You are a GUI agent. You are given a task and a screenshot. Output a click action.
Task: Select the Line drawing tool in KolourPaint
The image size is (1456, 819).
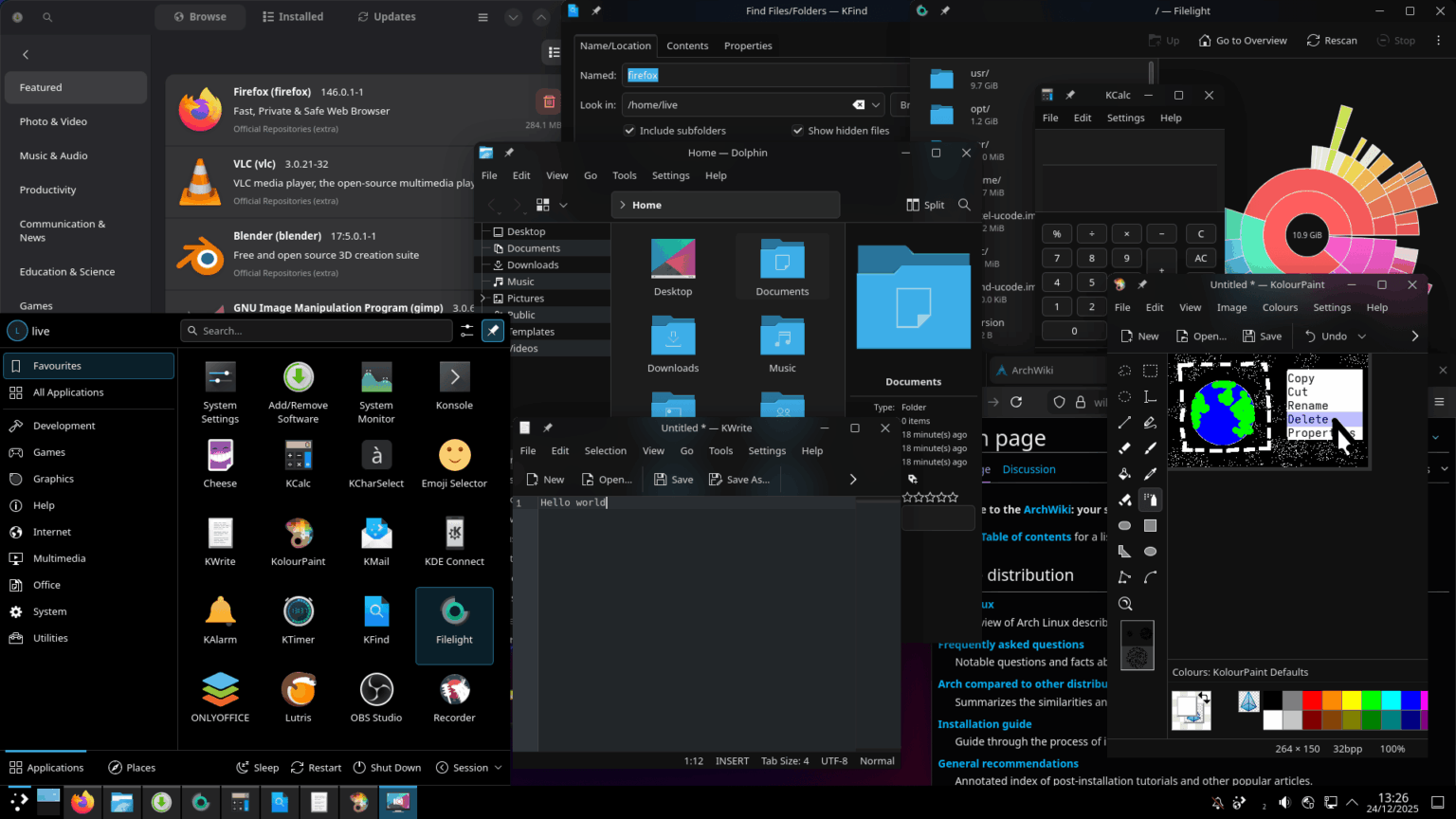tap(1125, 423)
